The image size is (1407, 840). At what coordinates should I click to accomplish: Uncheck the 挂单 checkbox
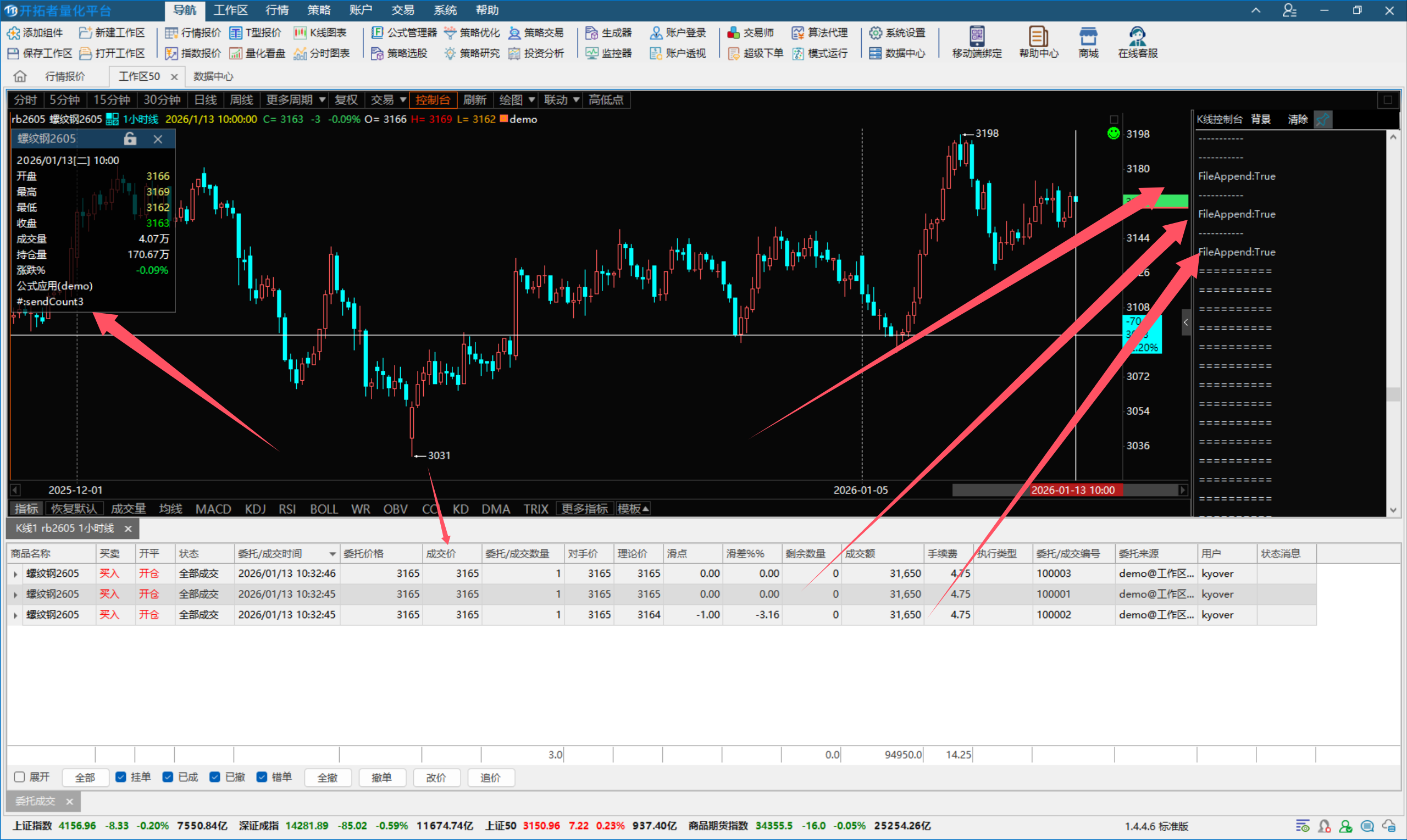tap(120, 777)
